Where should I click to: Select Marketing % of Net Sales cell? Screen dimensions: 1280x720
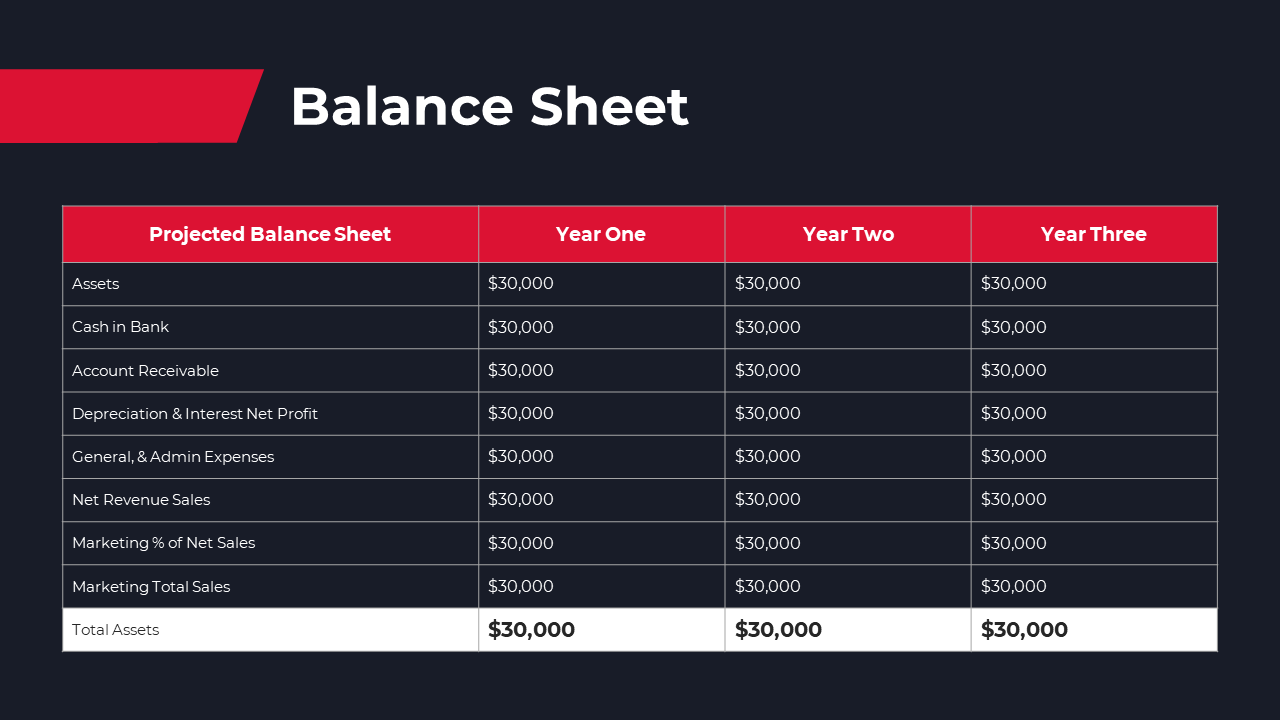coord(270,543)
